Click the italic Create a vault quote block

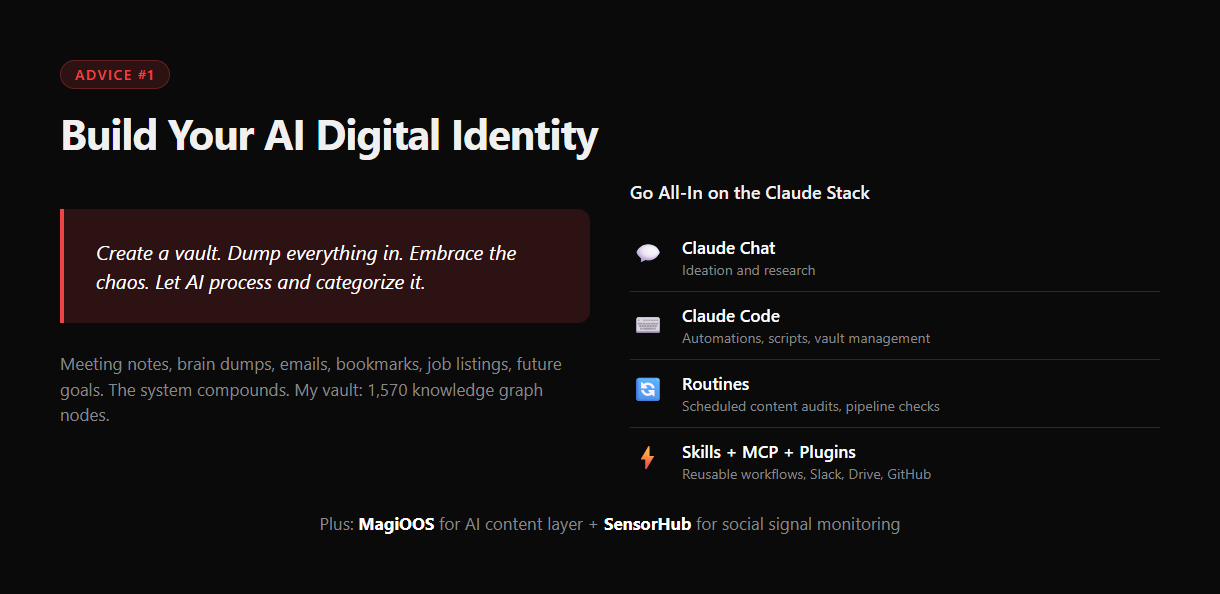click(325, 266)
